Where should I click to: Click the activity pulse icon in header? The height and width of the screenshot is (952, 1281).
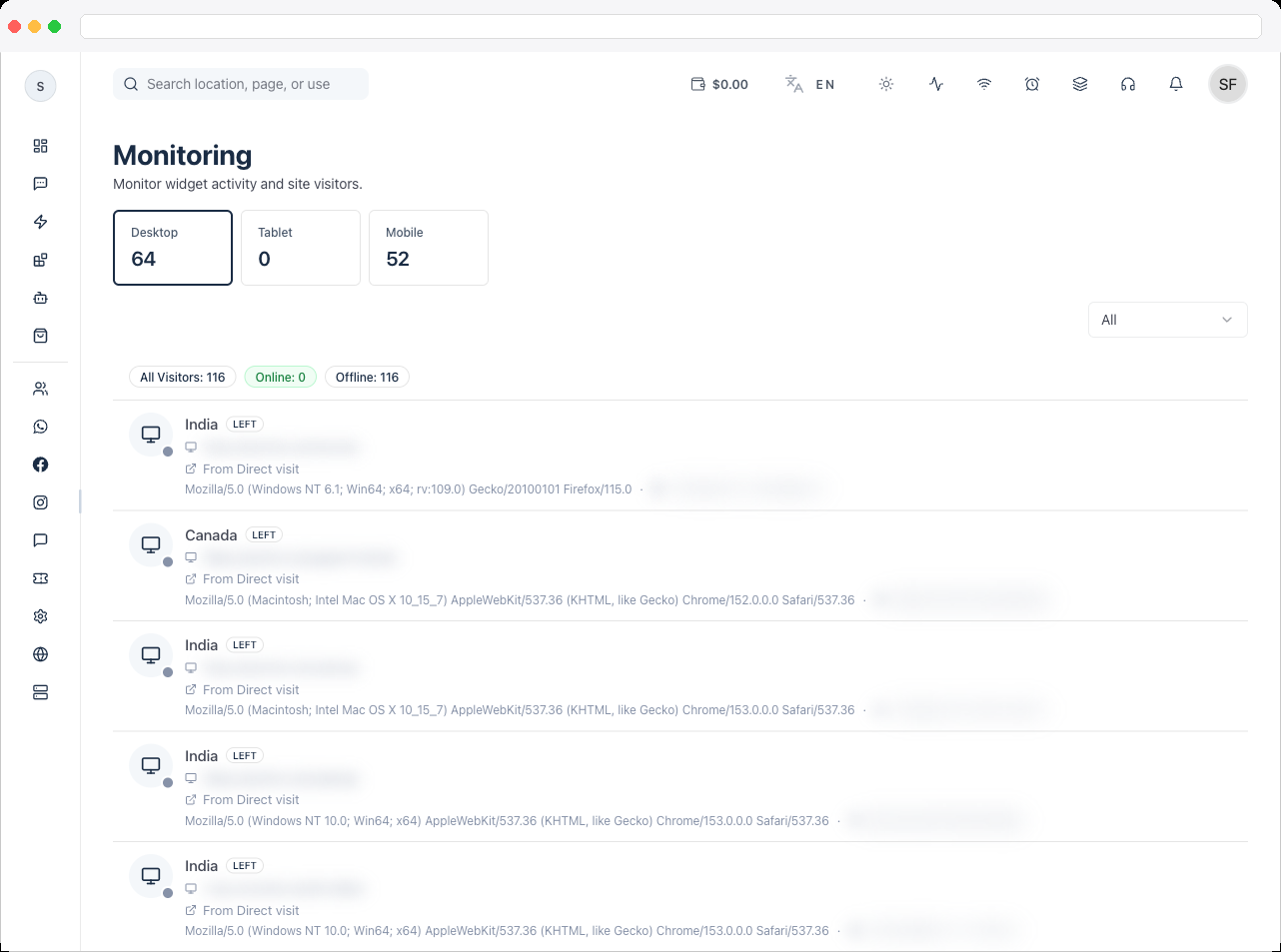(936, 84)
